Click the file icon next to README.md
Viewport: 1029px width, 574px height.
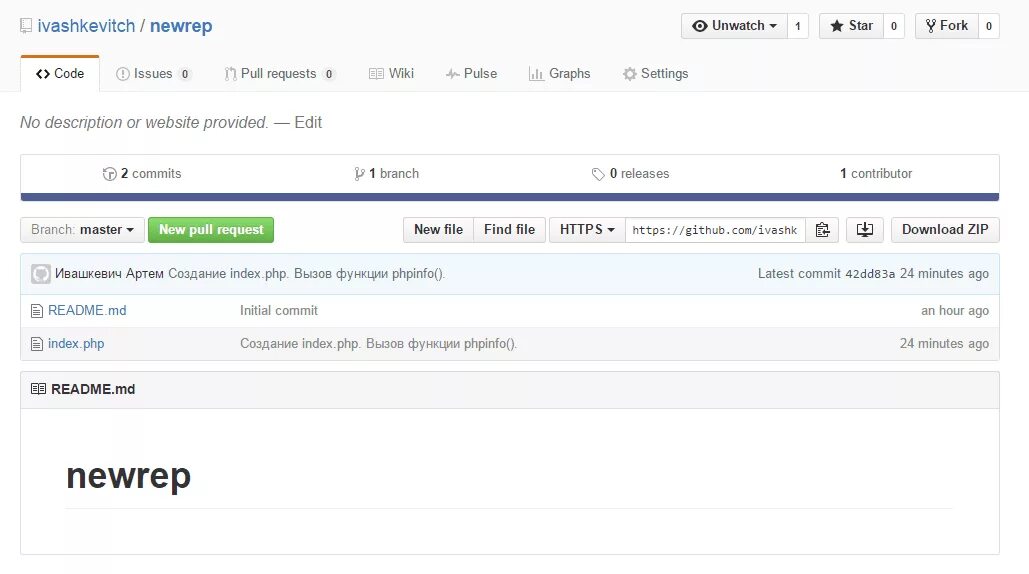[37, 311]
